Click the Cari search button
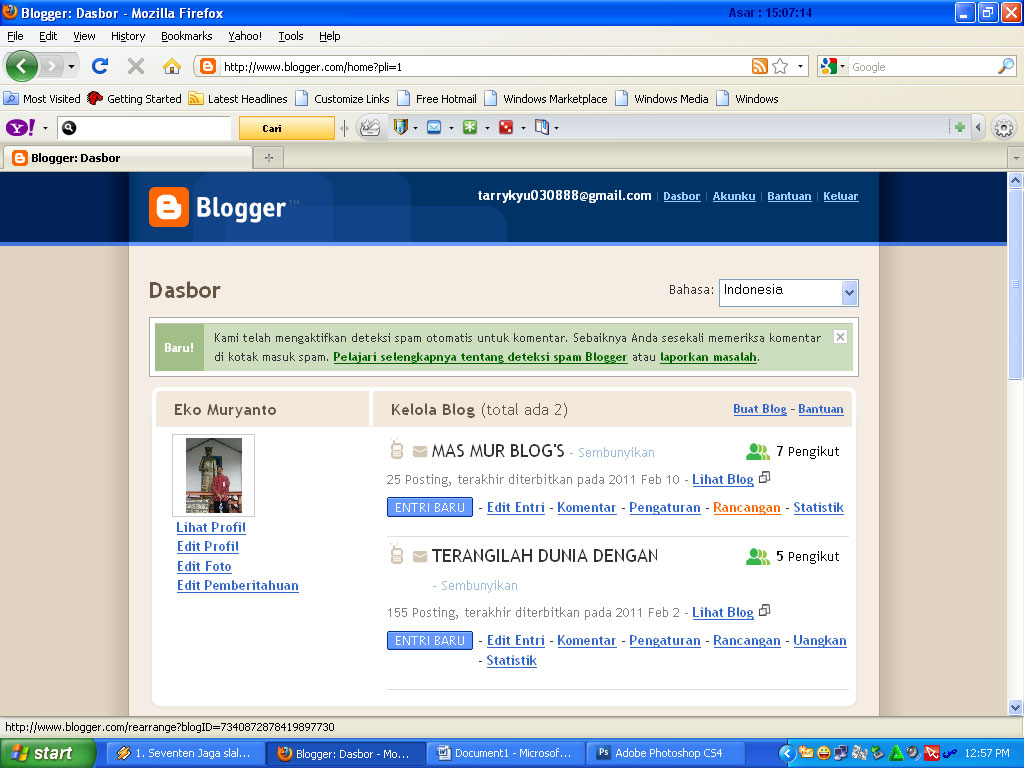The image size is (1024, 768). coord(287,128)
